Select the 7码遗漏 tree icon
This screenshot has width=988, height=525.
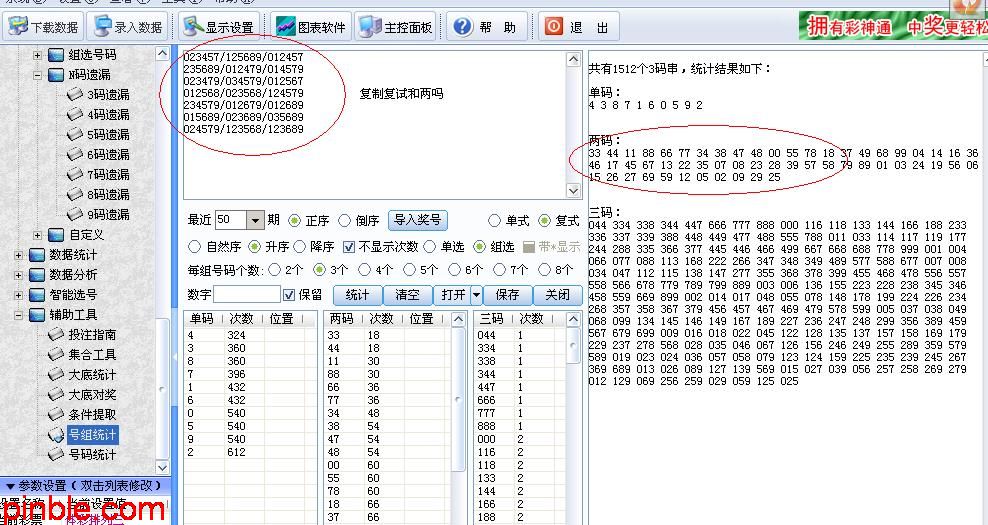click(x=75, y=174)
